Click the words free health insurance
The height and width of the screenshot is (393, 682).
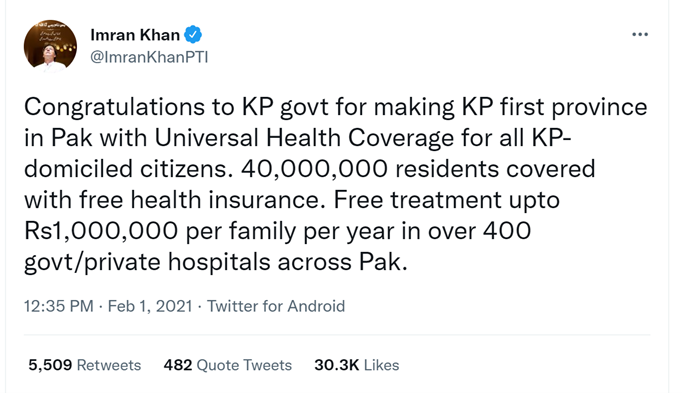point(204,200)
